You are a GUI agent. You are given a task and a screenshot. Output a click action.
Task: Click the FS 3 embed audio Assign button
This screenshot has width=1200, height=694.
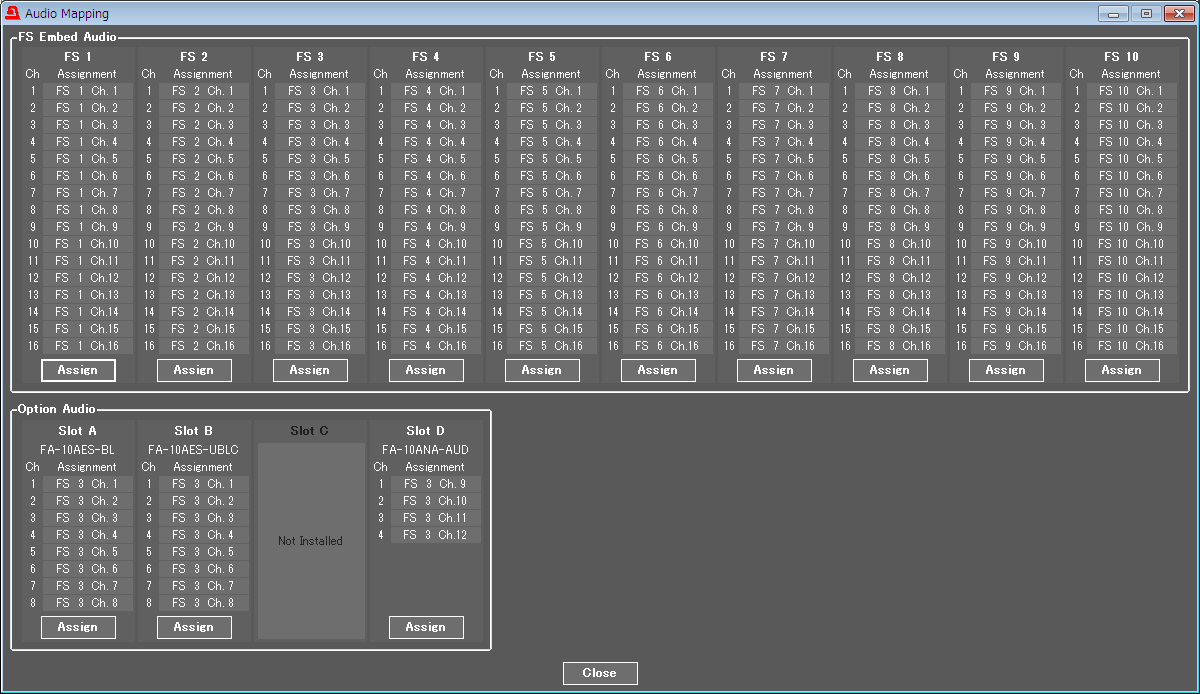[x=310, y=370]
